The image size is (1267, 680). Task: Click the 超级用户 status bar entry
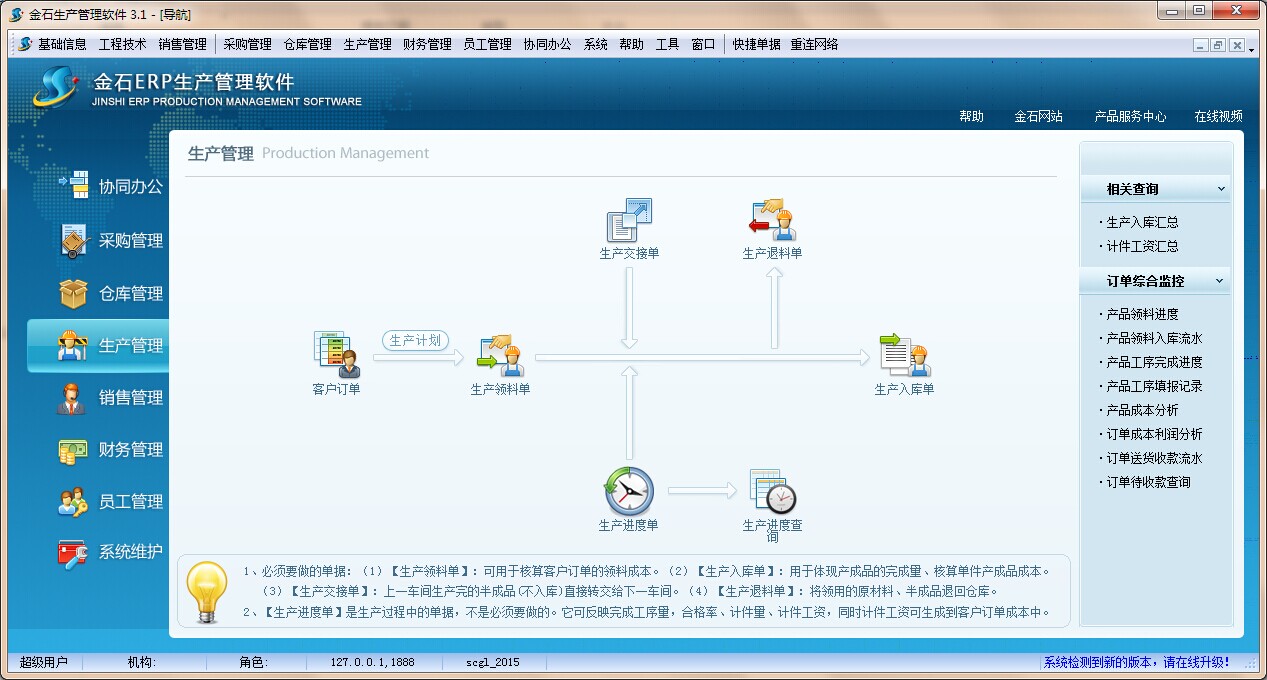click(x=44, y=662)
